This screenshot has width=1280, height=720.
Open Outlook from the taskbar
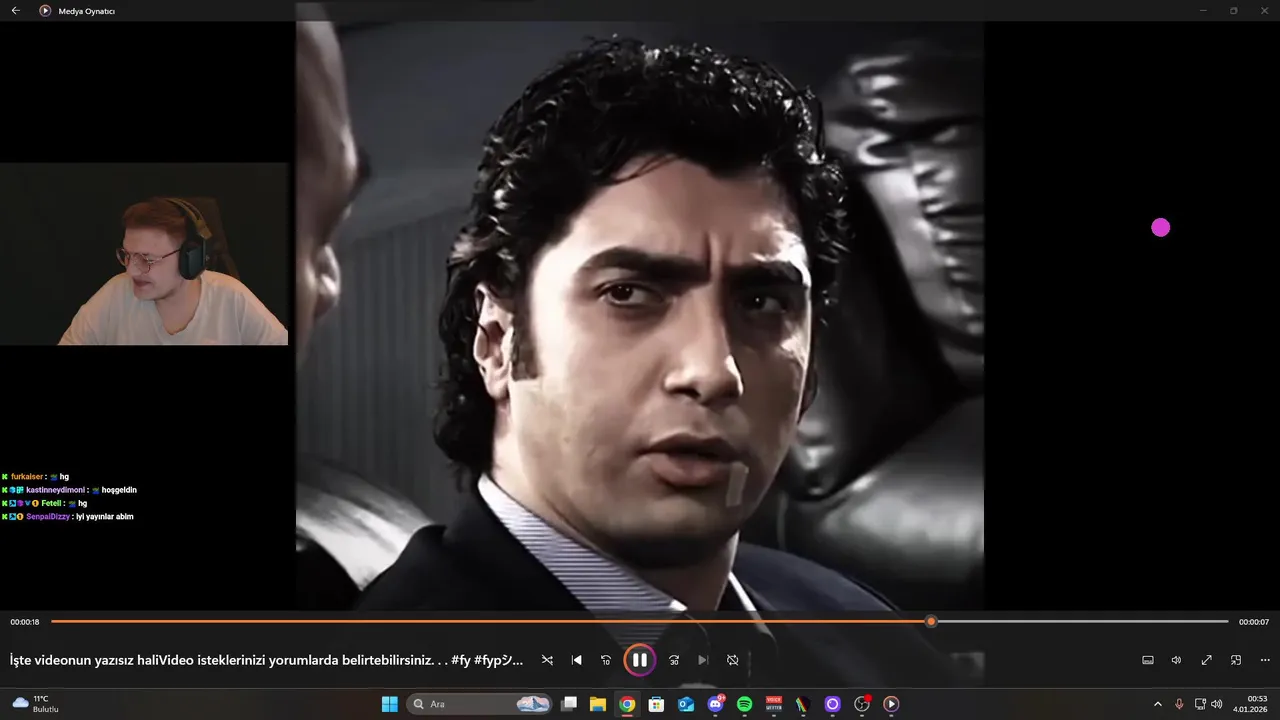686,704
